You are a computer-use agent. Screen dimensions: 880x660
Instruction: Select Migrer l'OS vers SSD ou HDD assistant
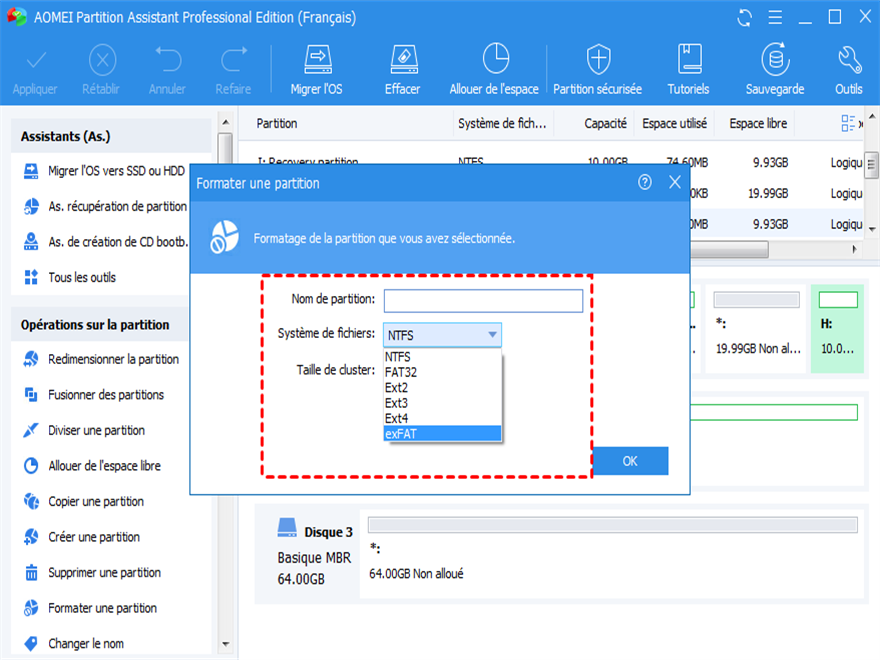[105, 171]
